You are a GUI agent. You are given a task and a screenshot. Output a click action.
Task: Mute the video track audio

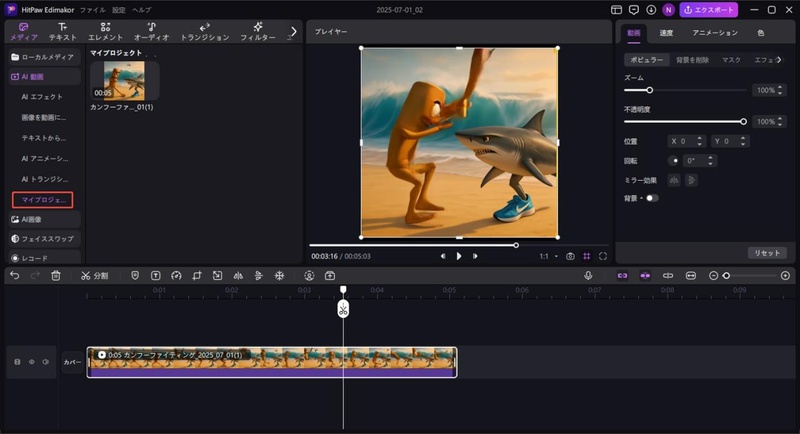coord(45,362)
